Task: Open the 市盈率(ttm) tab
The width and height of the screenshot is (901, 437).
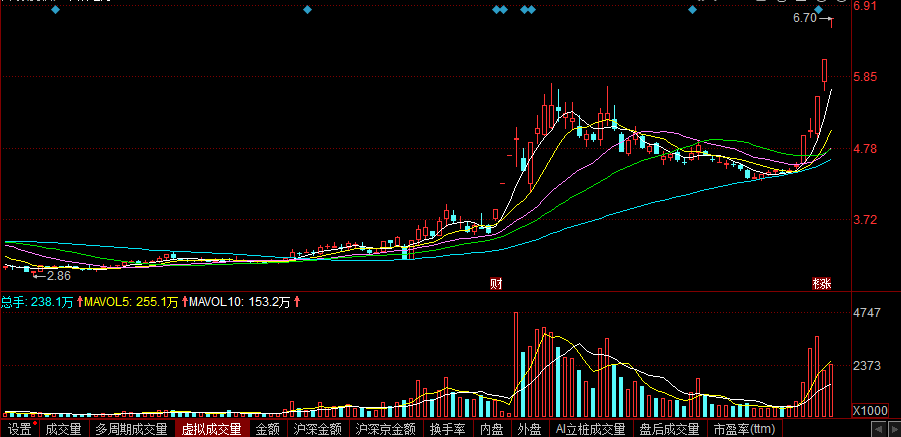Action: (745, 429)
